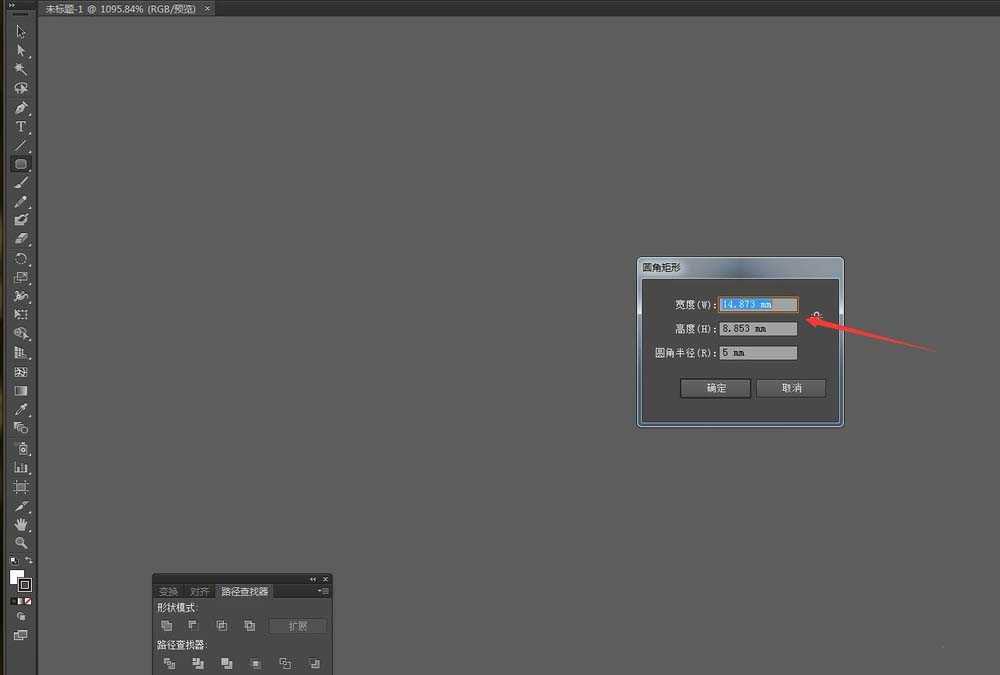Screen dimensions: 1000x675
Task: Select the Direct Selection tool
Action: [x=20, y=50]
